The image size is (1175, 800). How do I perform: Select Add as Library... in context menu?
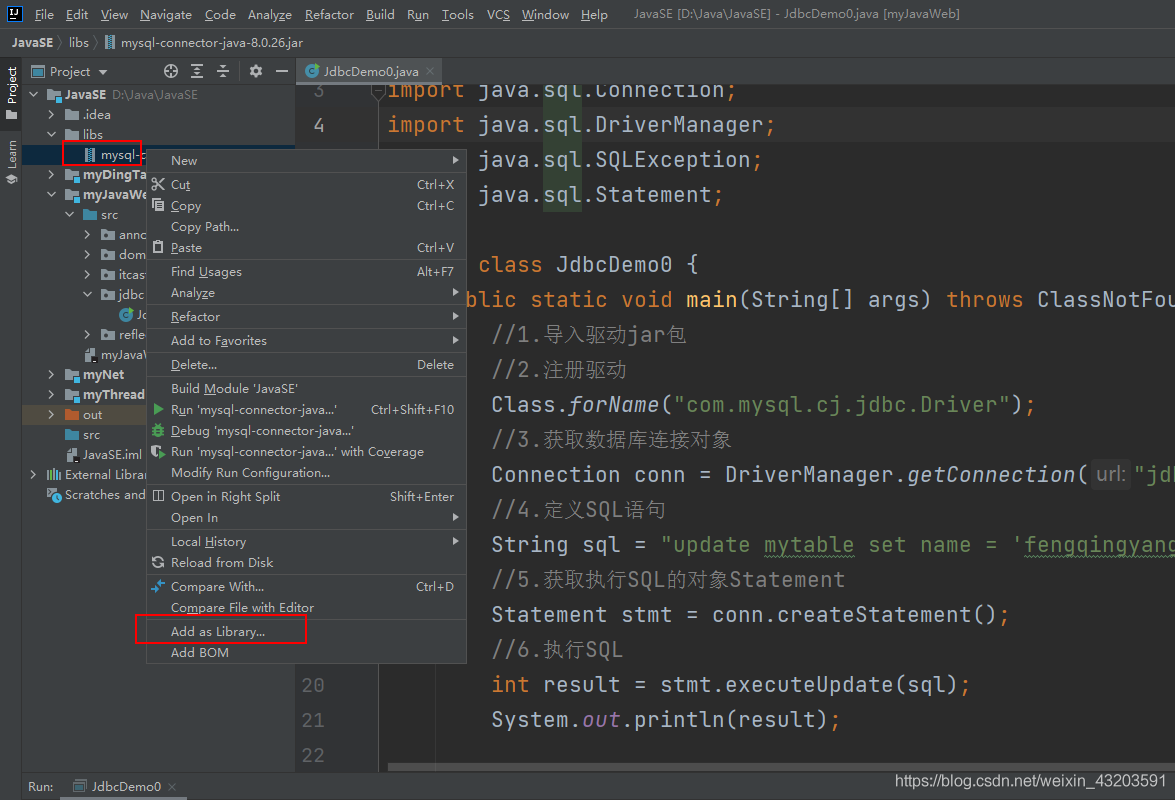[306, 631]
